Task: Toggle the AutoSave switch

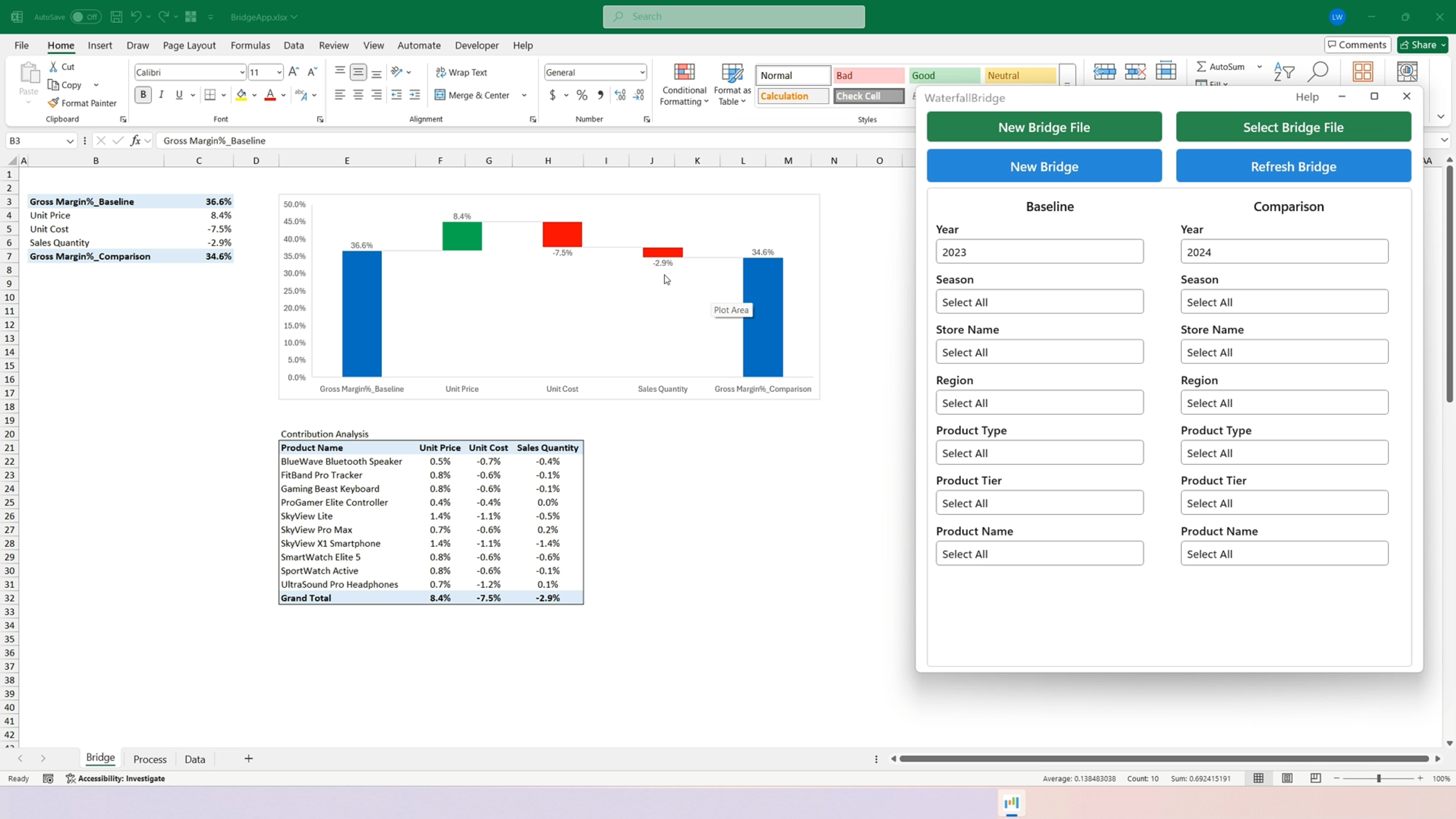Action: [x=86, y=17]
